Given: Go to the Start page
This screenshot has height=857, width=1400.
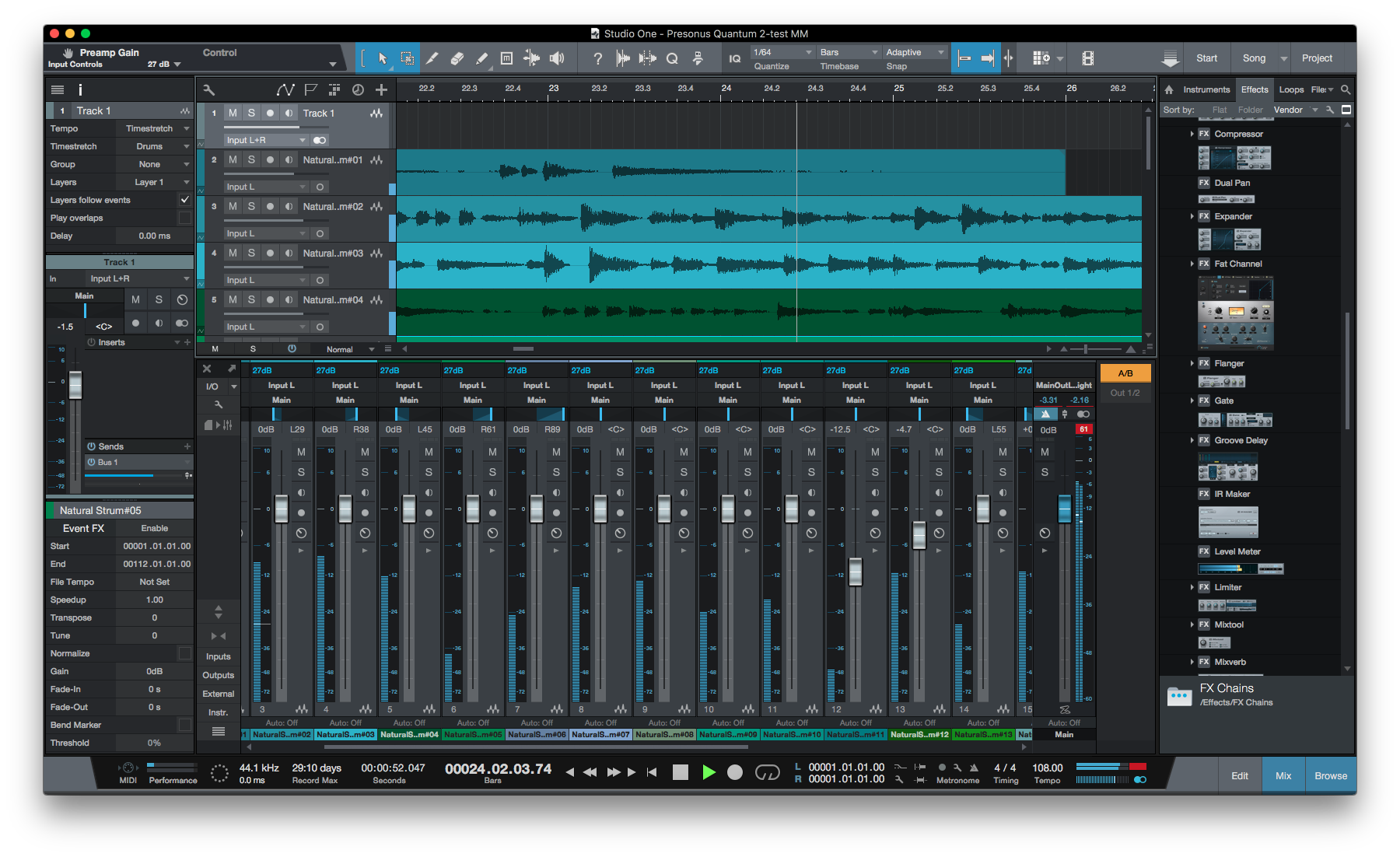Looking at the screenshot, I should pyautogui.click(x=1206, y=58).
